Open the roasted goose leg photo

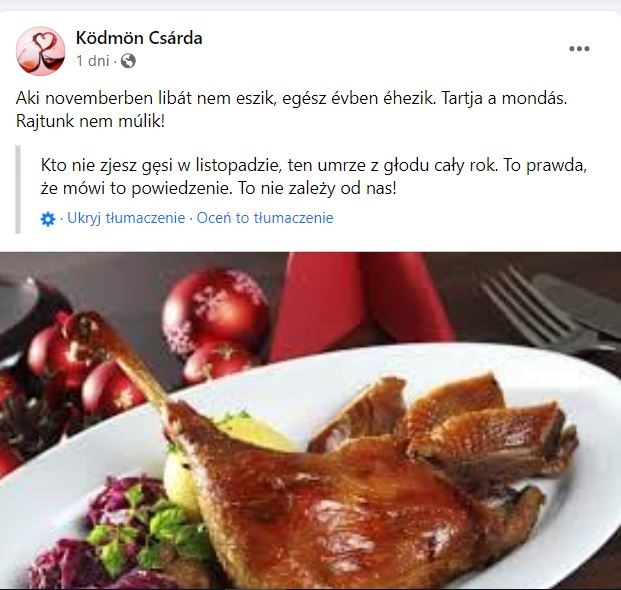pyautogui.click(x=310, y=421)
